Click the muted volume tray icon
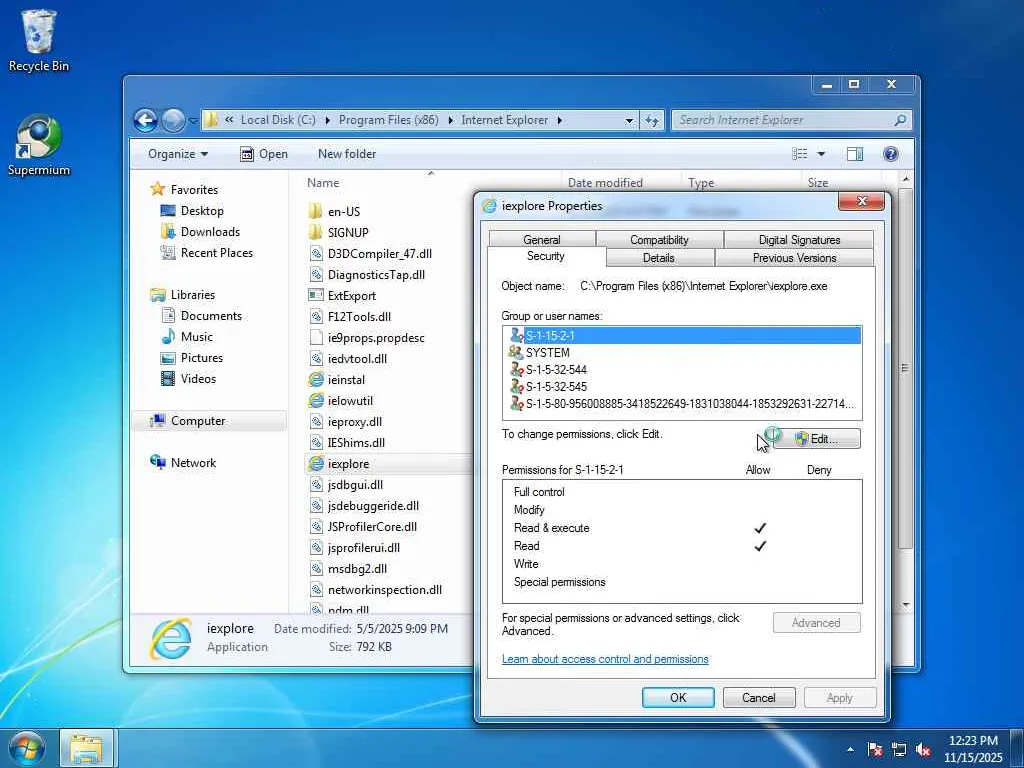Viewport: 1024px width, 768px height. pos(923,749)
